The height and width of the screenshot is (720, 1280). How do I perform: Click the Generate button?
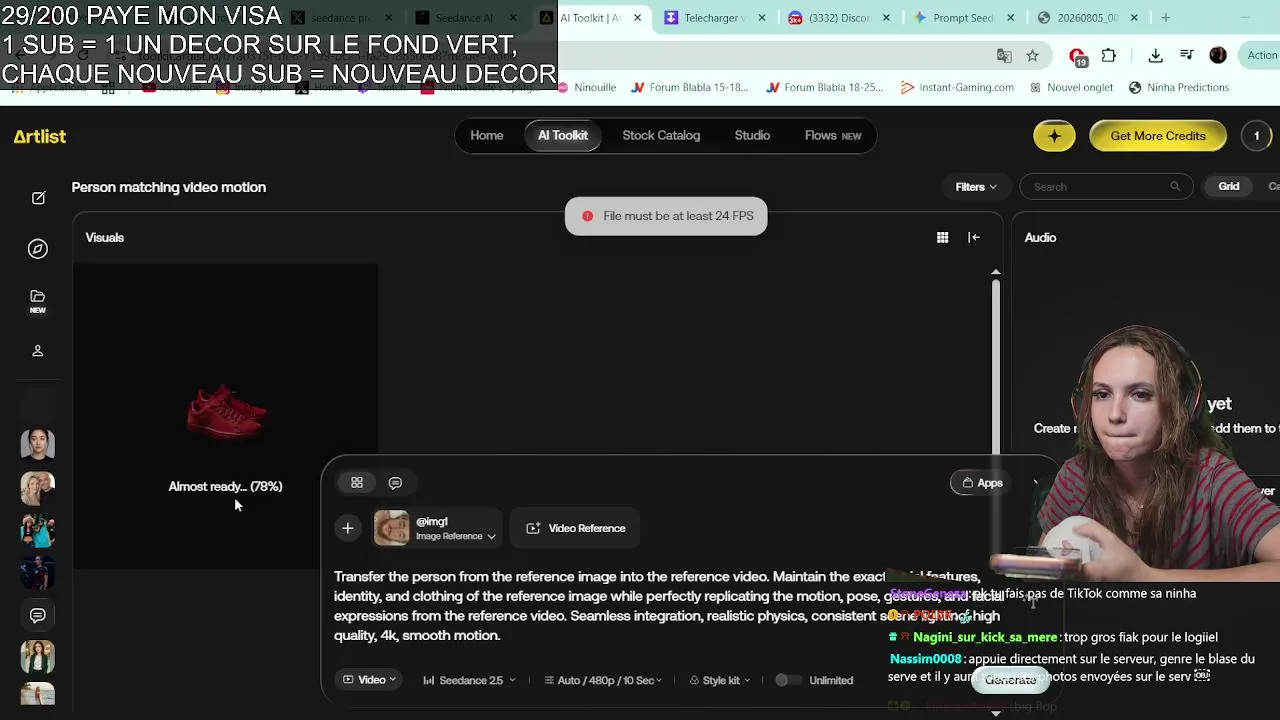1010,680
